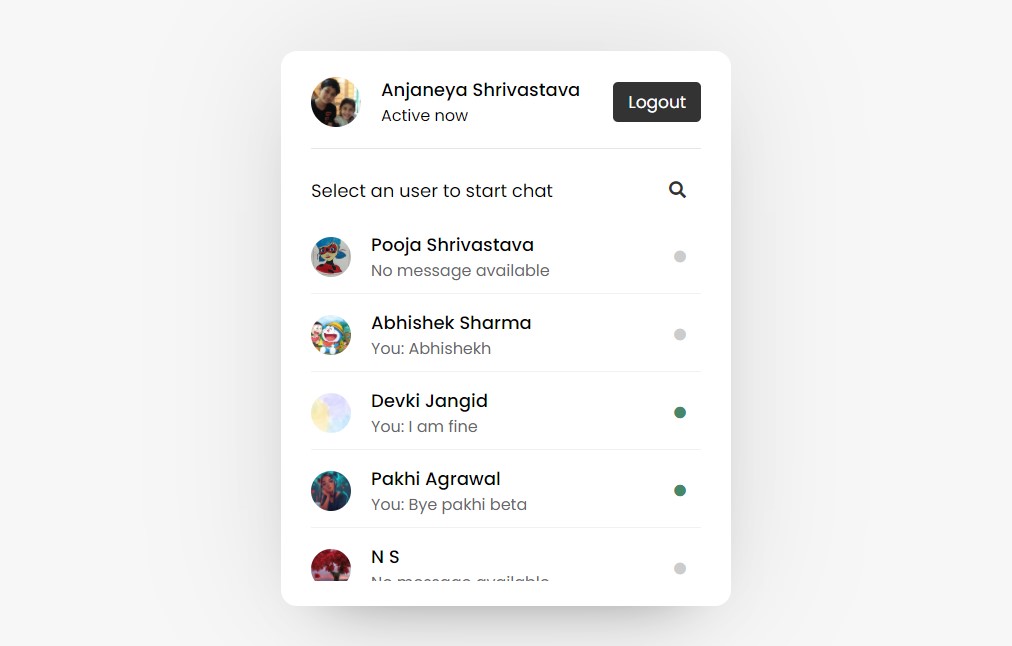Click the 'Select an user to start chat' field
The width and height of the screenshot is (1012, 646).
coord(432,190)
